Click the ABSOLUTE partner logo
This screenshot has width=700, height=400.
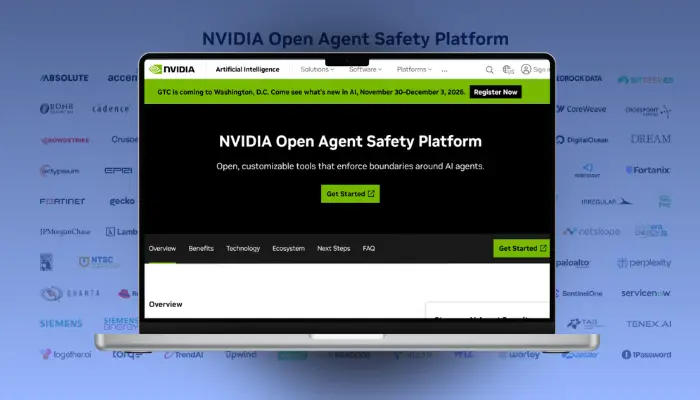click(64, 78)
